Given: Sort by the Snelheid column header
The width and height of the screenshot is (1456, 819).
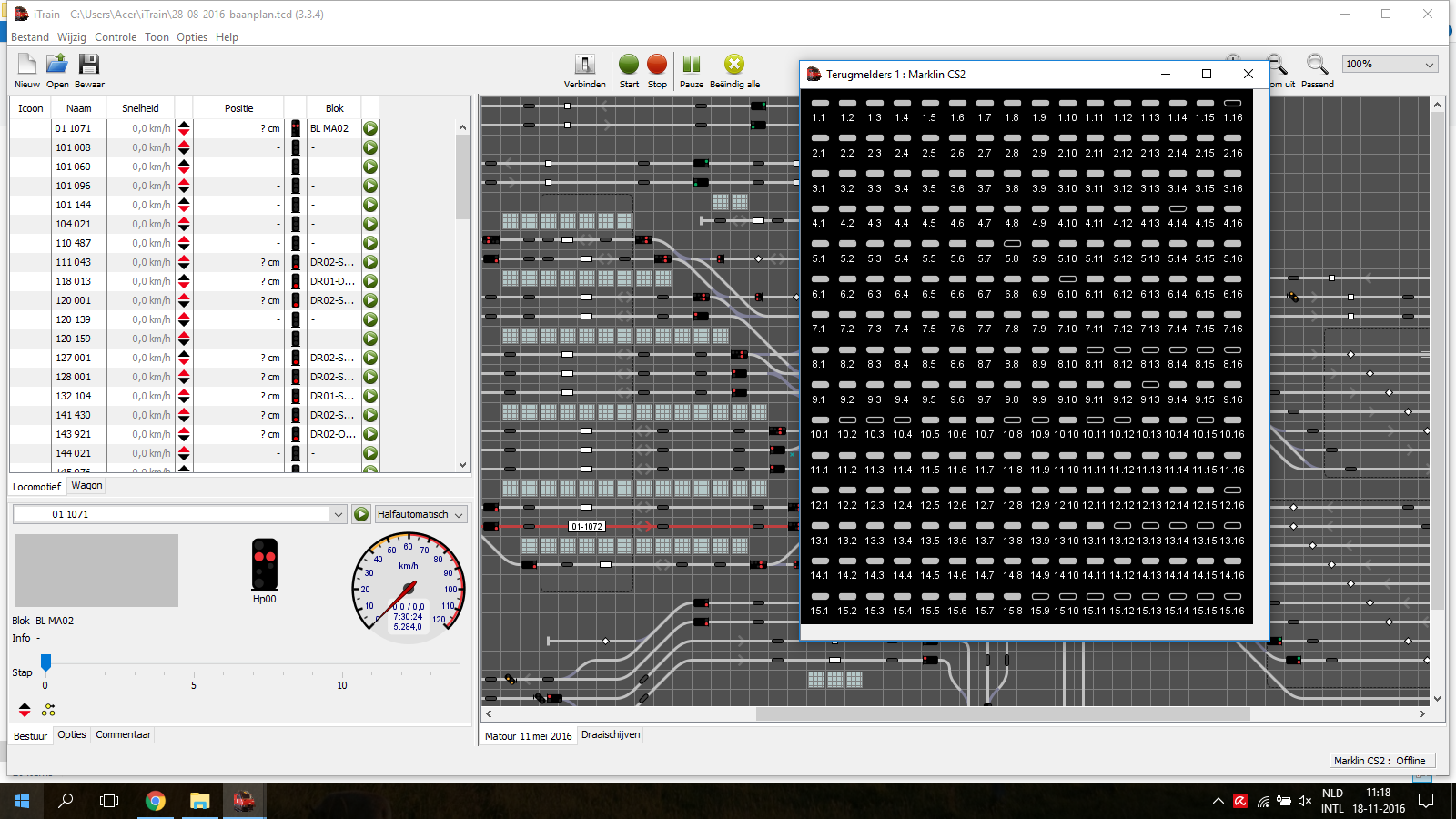Looking at the screenshot, I should coord(140,108).
